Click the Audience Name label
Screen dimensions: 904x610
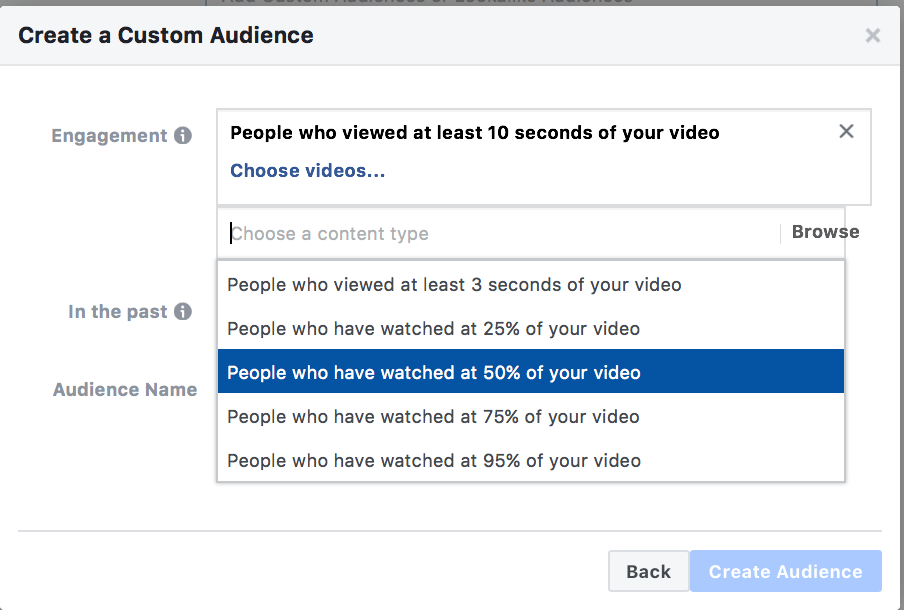coord(125,390)
